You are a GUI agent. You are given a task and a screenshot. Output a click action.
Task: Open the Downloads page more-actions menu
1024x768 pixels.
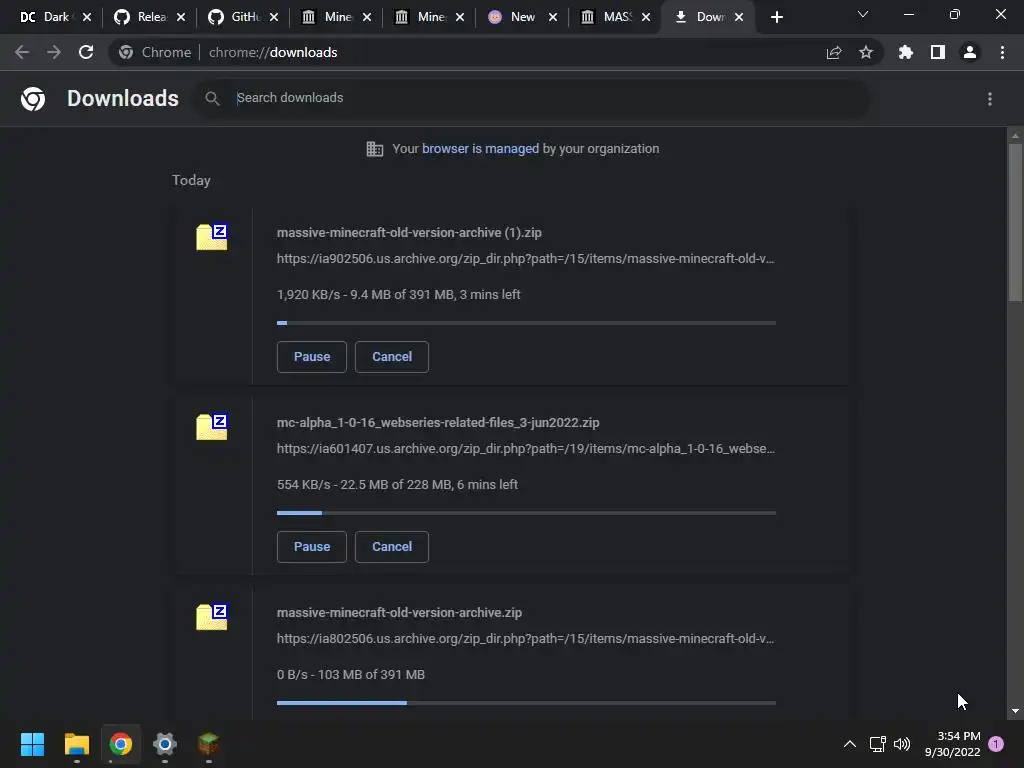pos(990,99)
